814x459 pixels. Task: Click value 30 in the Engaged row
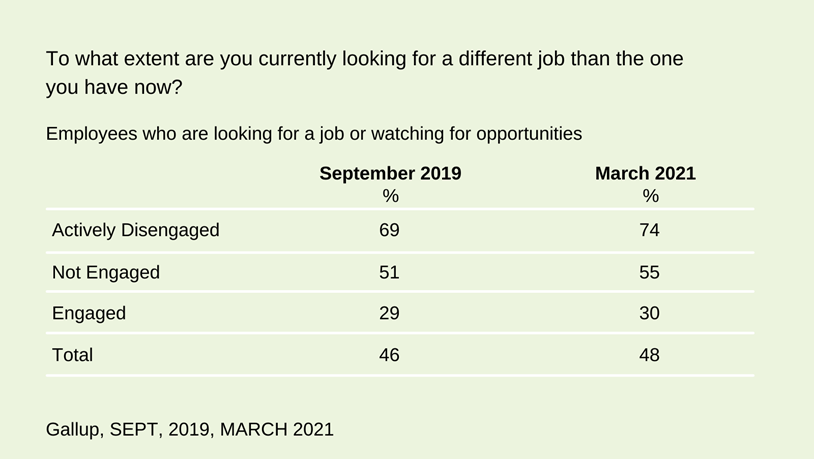coord(649,313)
